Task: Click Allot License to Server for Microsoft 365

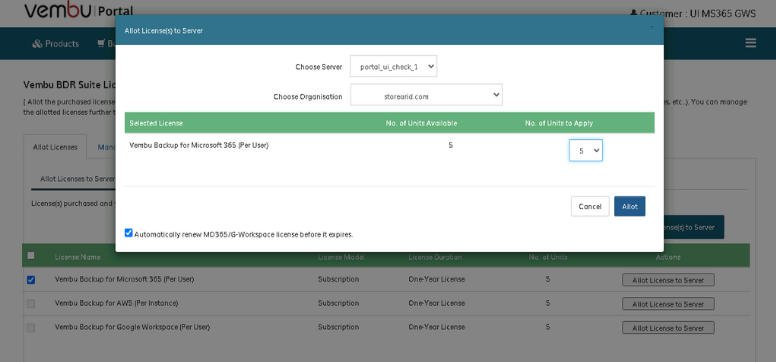Action: (668, 280)
